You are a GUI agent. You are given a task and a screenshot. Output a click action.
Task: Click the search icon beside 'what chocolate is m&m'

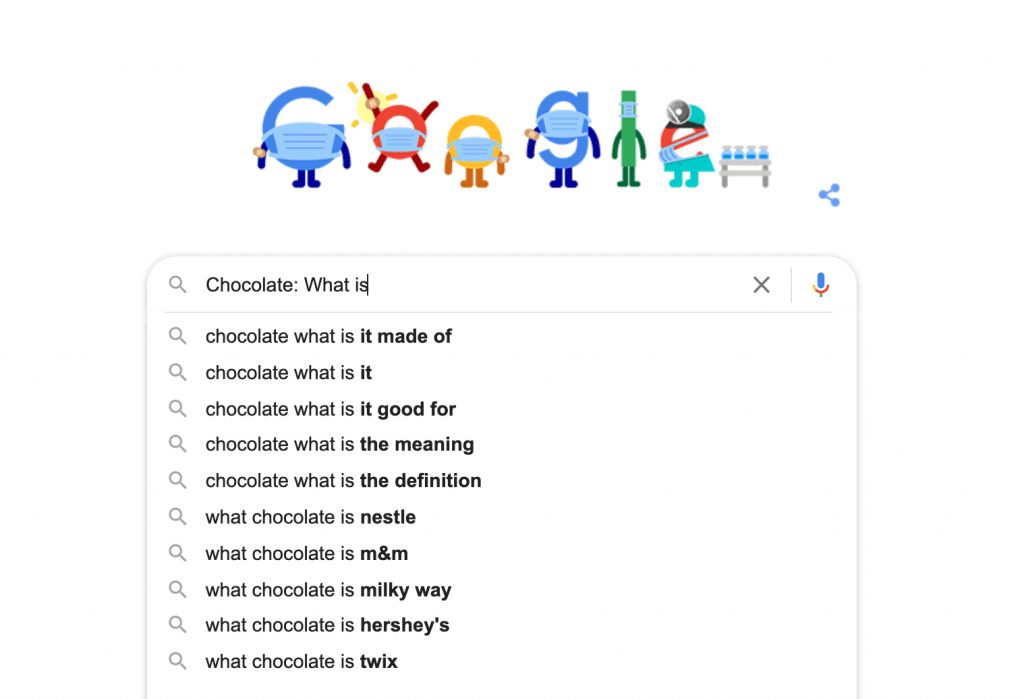[178, 553]
